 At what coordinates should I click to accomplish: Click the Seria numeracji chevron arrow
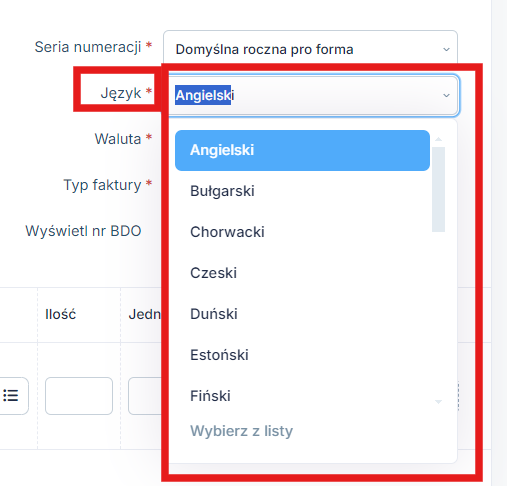coord(446,49)
